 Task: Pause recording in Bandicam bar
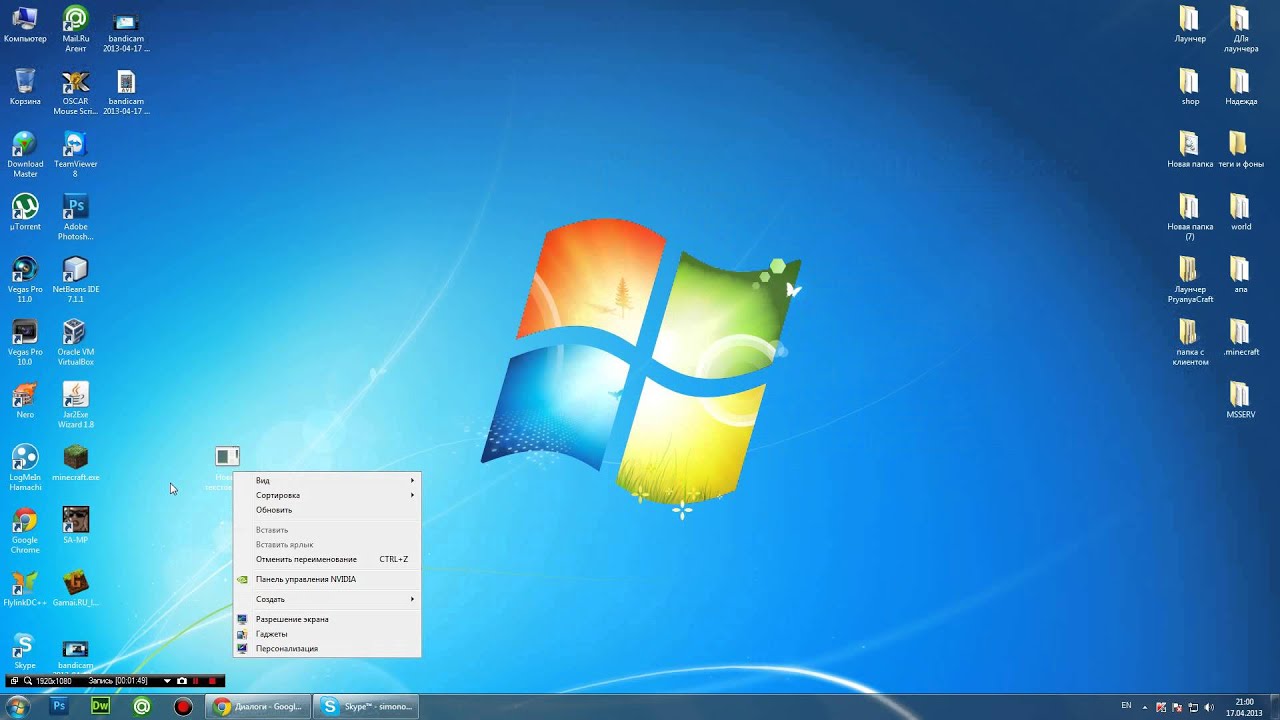[197, 681]
